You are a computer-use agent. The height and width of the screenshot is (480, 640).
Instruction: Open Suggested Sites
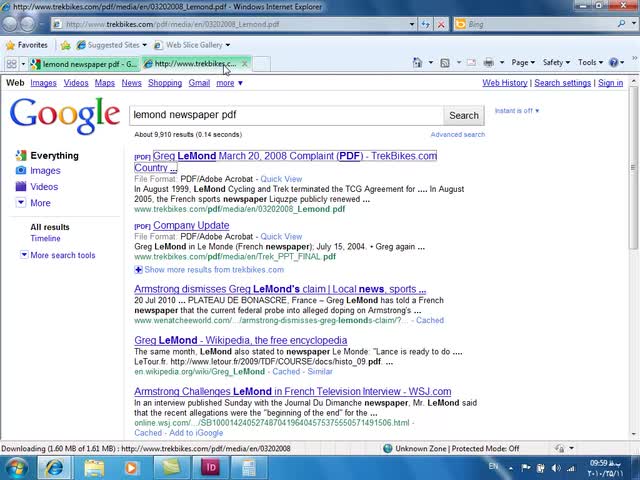111,45
